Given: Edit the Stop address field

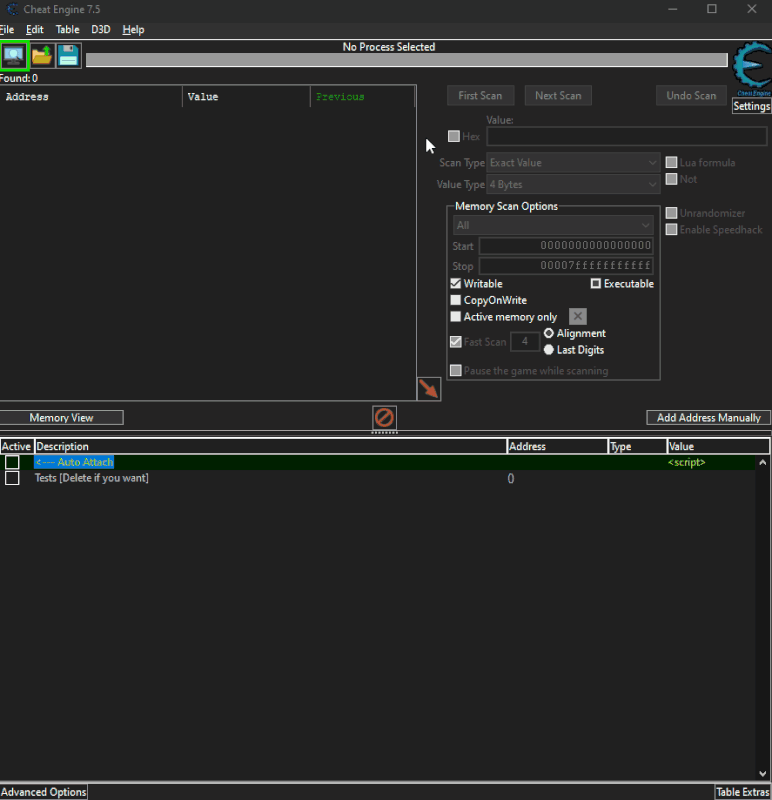Looking at the screenshot, I should click(x=566, y=265).
